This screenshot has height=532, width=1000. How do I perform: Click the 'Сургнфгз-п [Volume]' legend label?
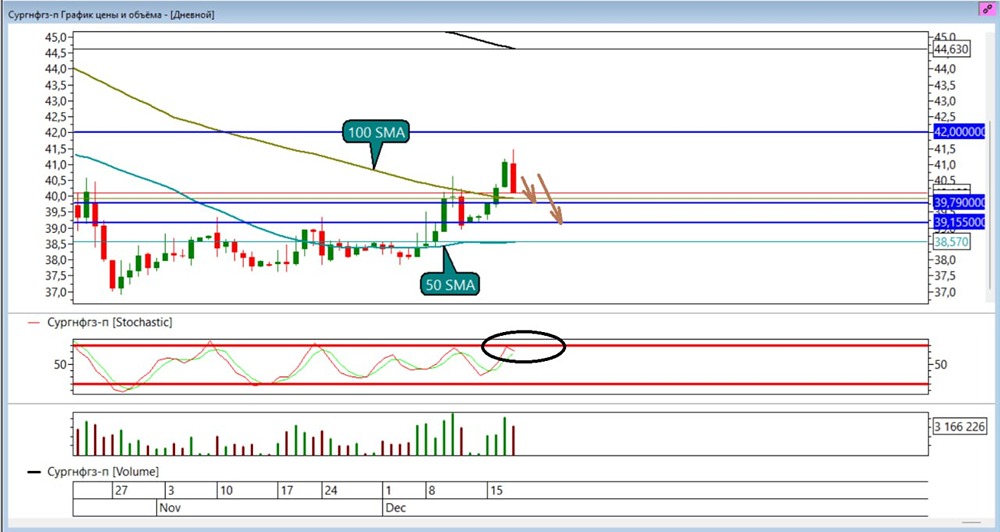point(103,471)
